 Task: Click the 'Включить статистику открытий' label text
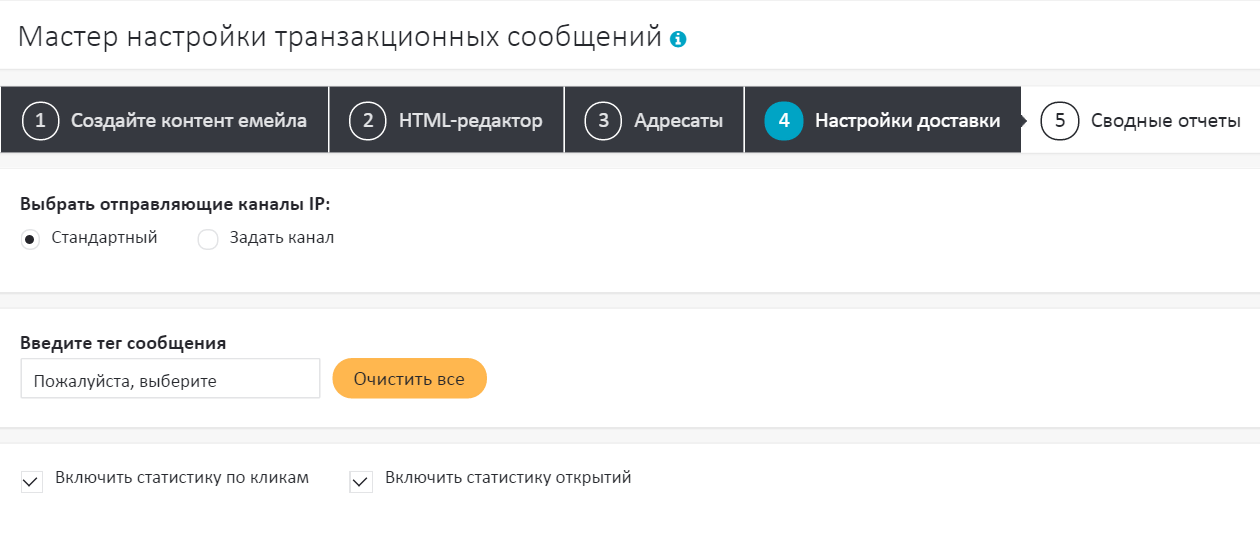pyautogui.click(x=508, y=478)
